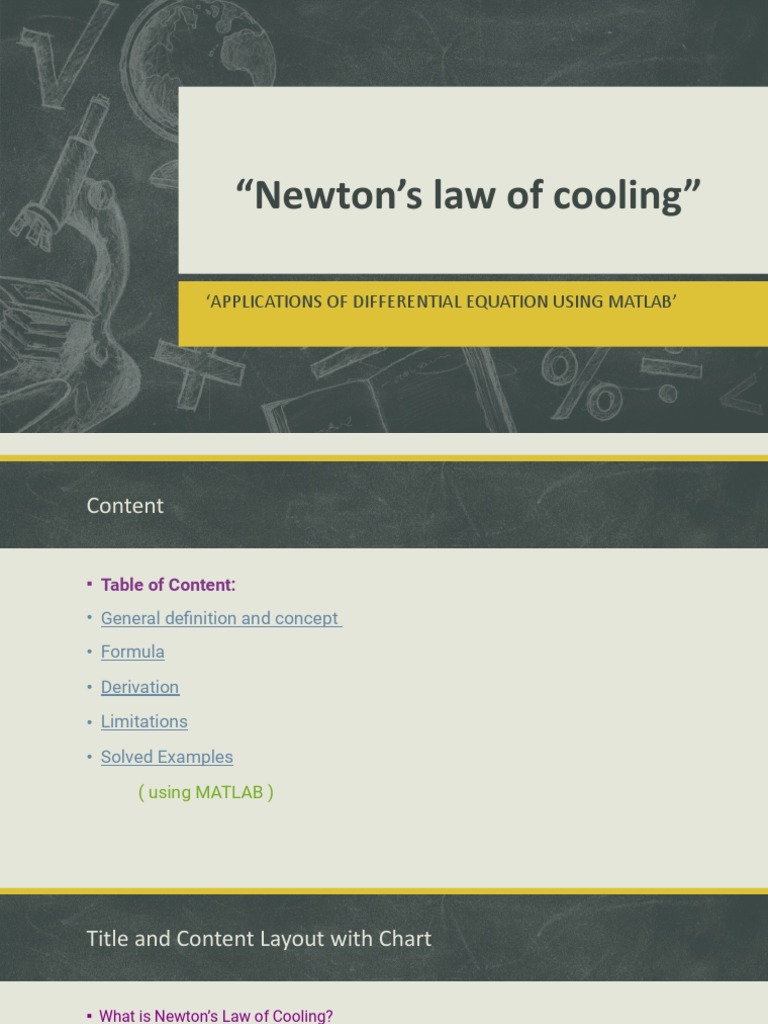This screenshot has width=768, height=1024.
Task: Click the '( using MATLAB )' text
Action: [206, 792]
